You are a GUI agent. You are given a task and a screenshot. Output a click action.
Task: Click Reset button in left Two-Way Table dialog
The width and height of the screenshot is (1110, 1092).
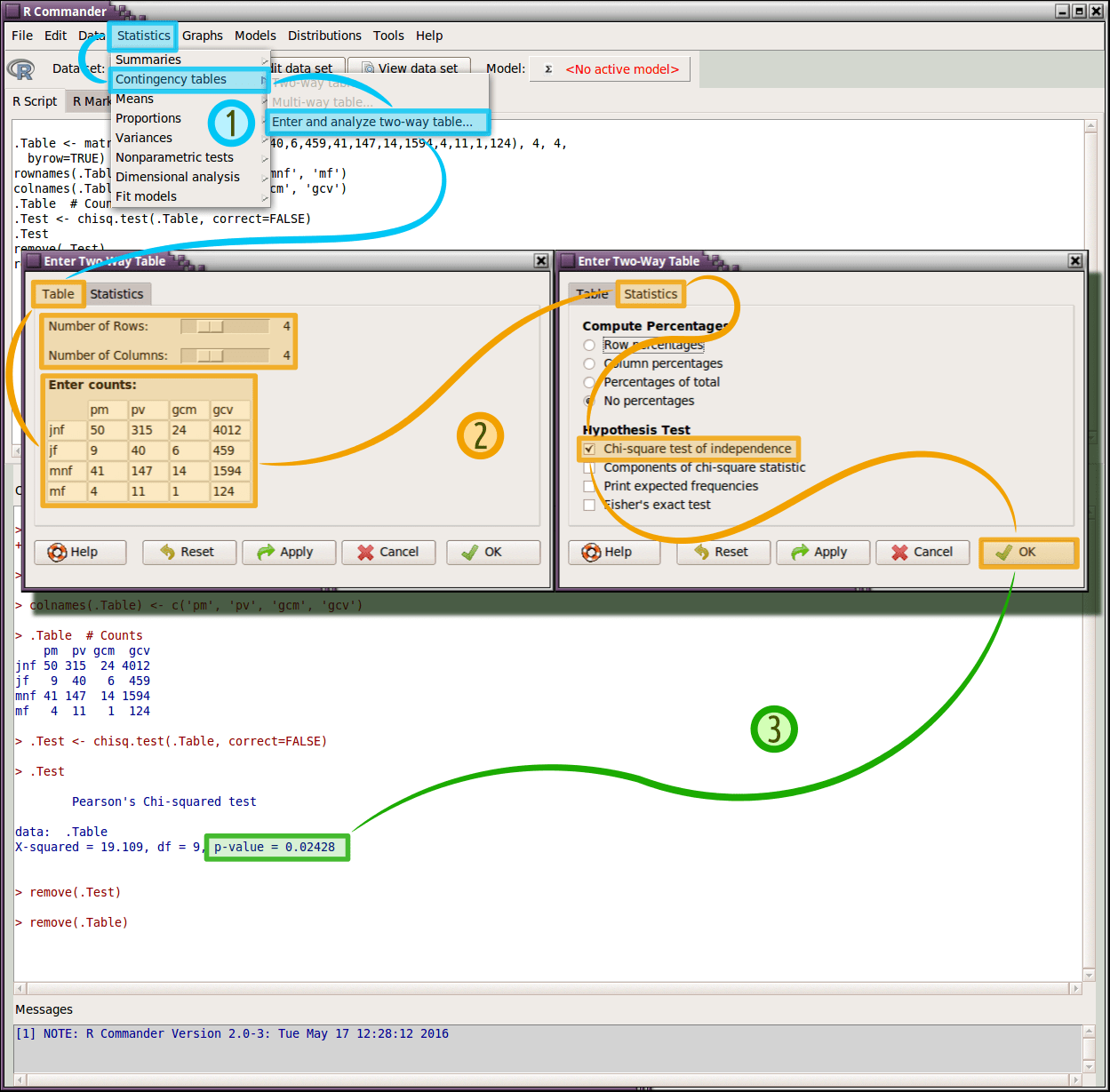coord(189,552)
